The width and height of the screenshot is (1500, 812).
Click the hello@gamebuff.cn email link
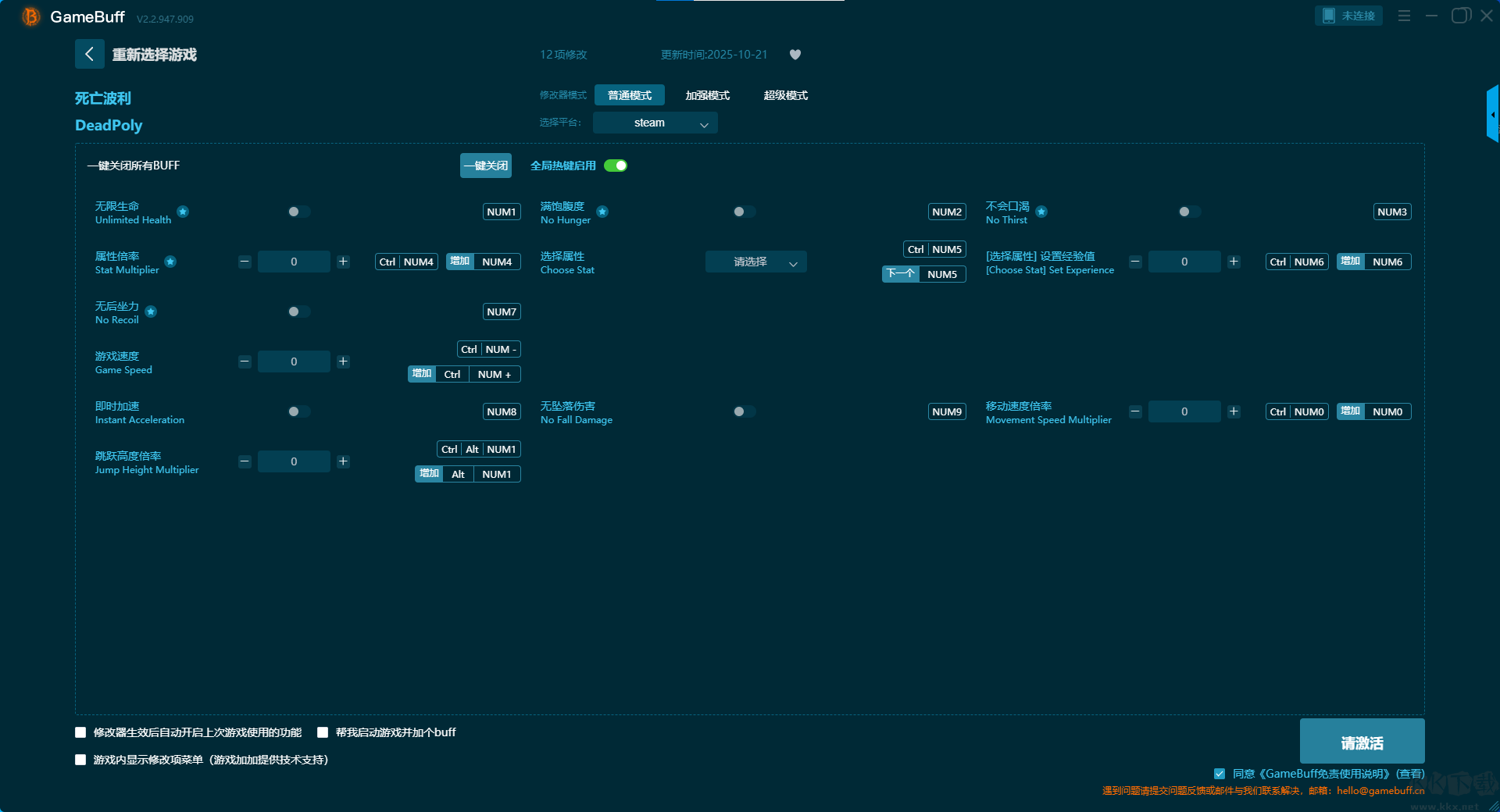tap(1380, 790)
